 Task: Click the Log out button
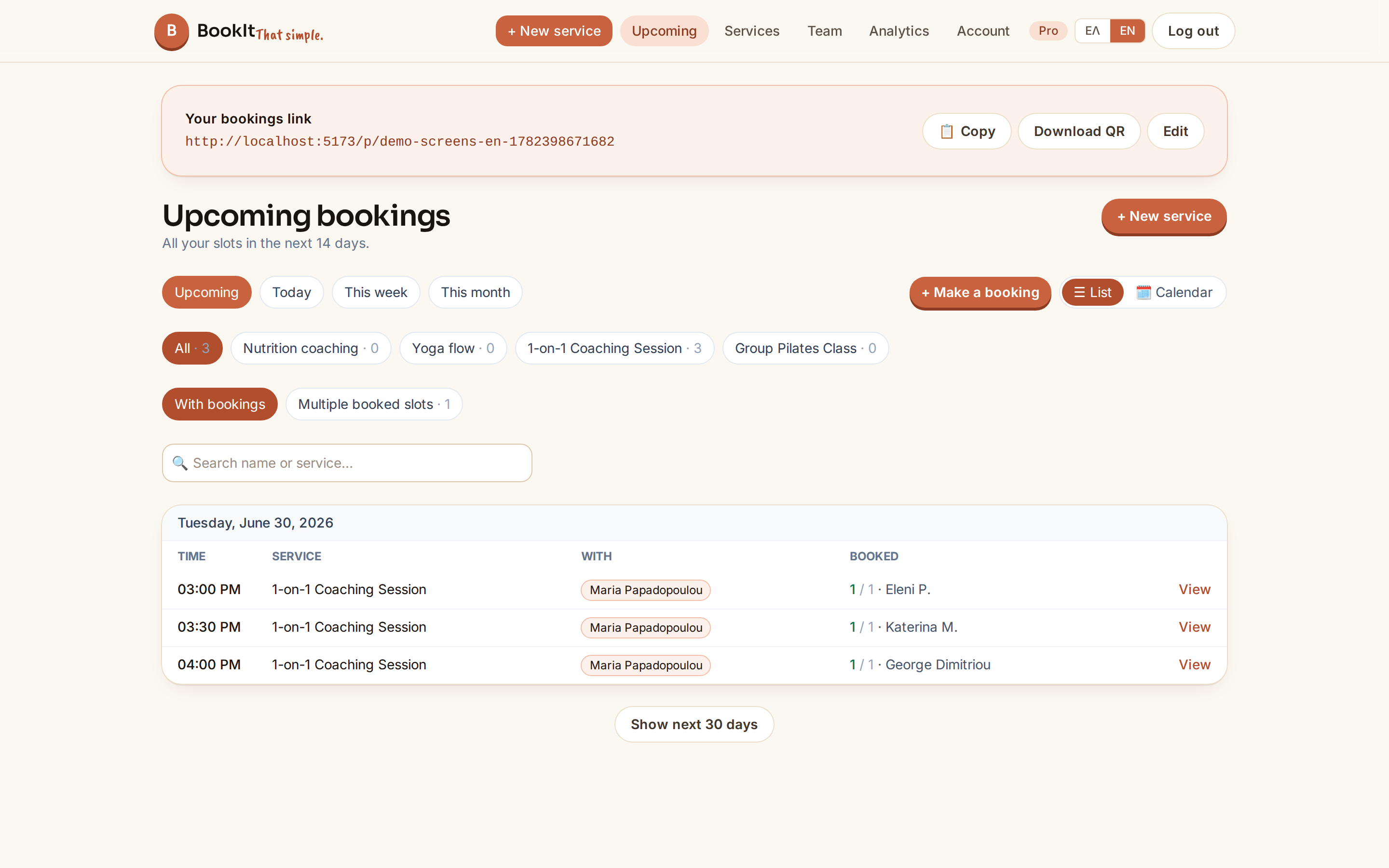pos(1193,31)
